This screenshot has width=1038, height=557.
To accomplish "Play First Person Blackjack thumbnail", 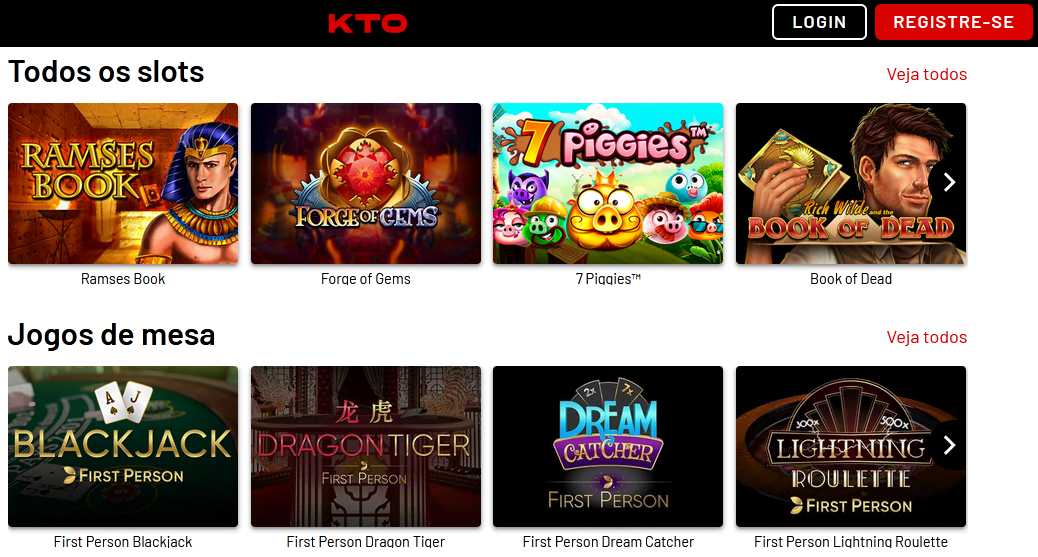I will click(123, 446).
